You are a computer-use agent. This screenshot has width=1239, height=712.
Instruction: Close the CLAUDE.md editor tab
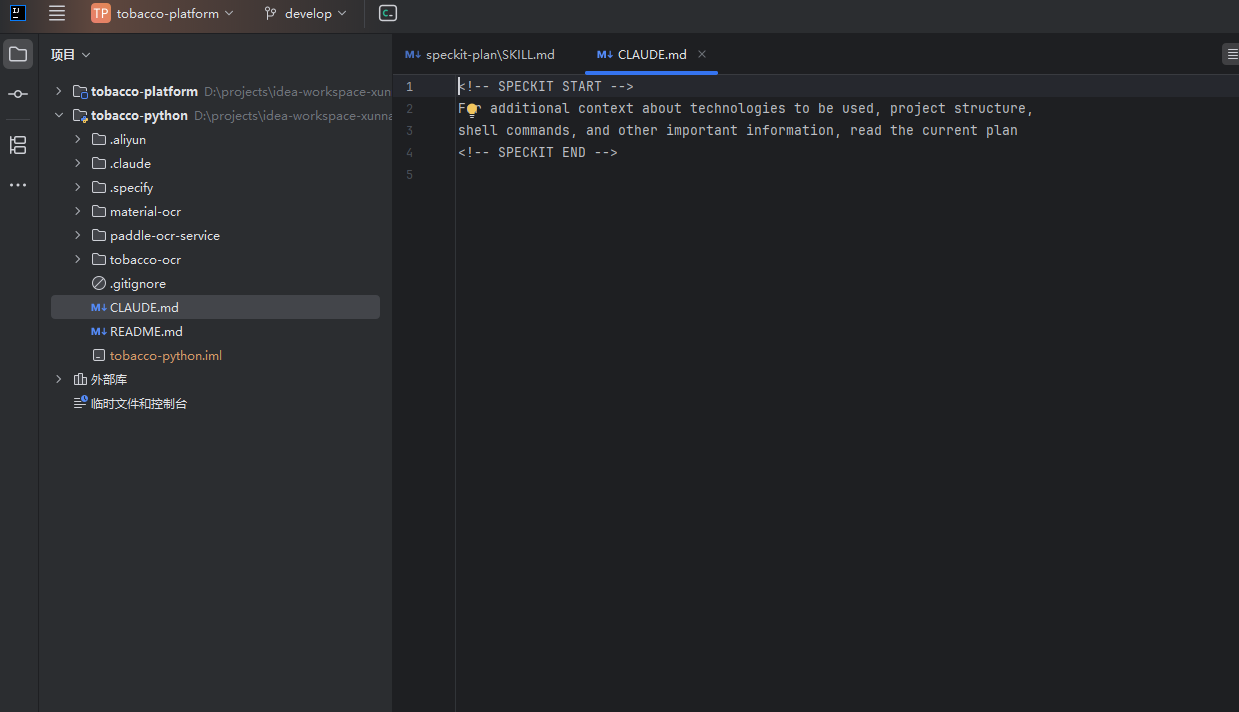(x=702, y=54)
